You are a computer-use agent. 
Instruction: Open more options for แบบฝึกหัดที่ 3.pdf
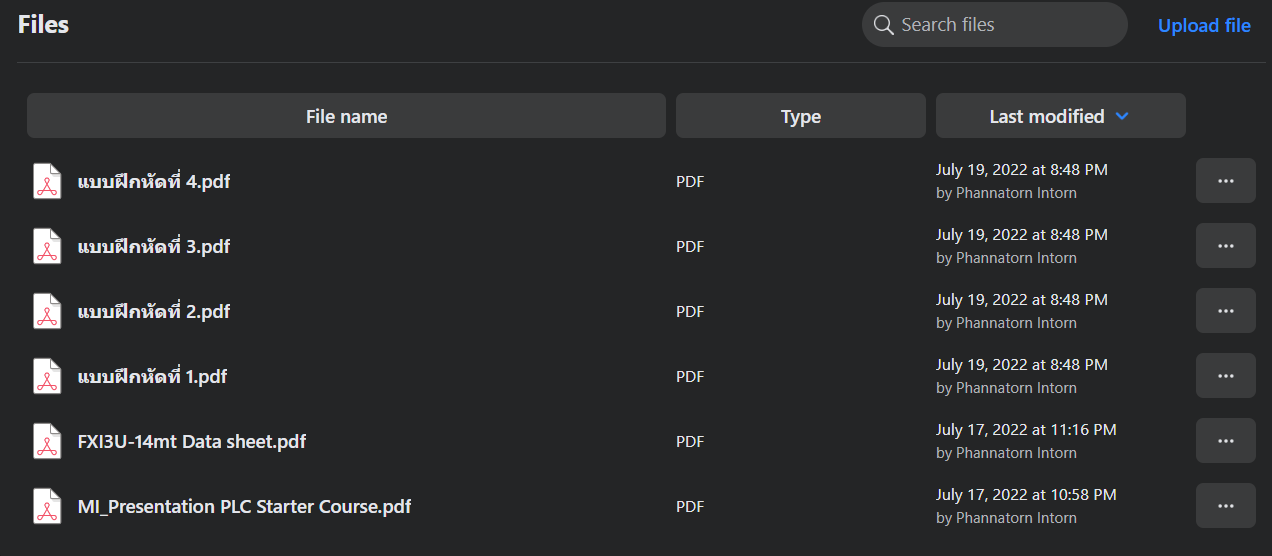(x=1225, y=246)
